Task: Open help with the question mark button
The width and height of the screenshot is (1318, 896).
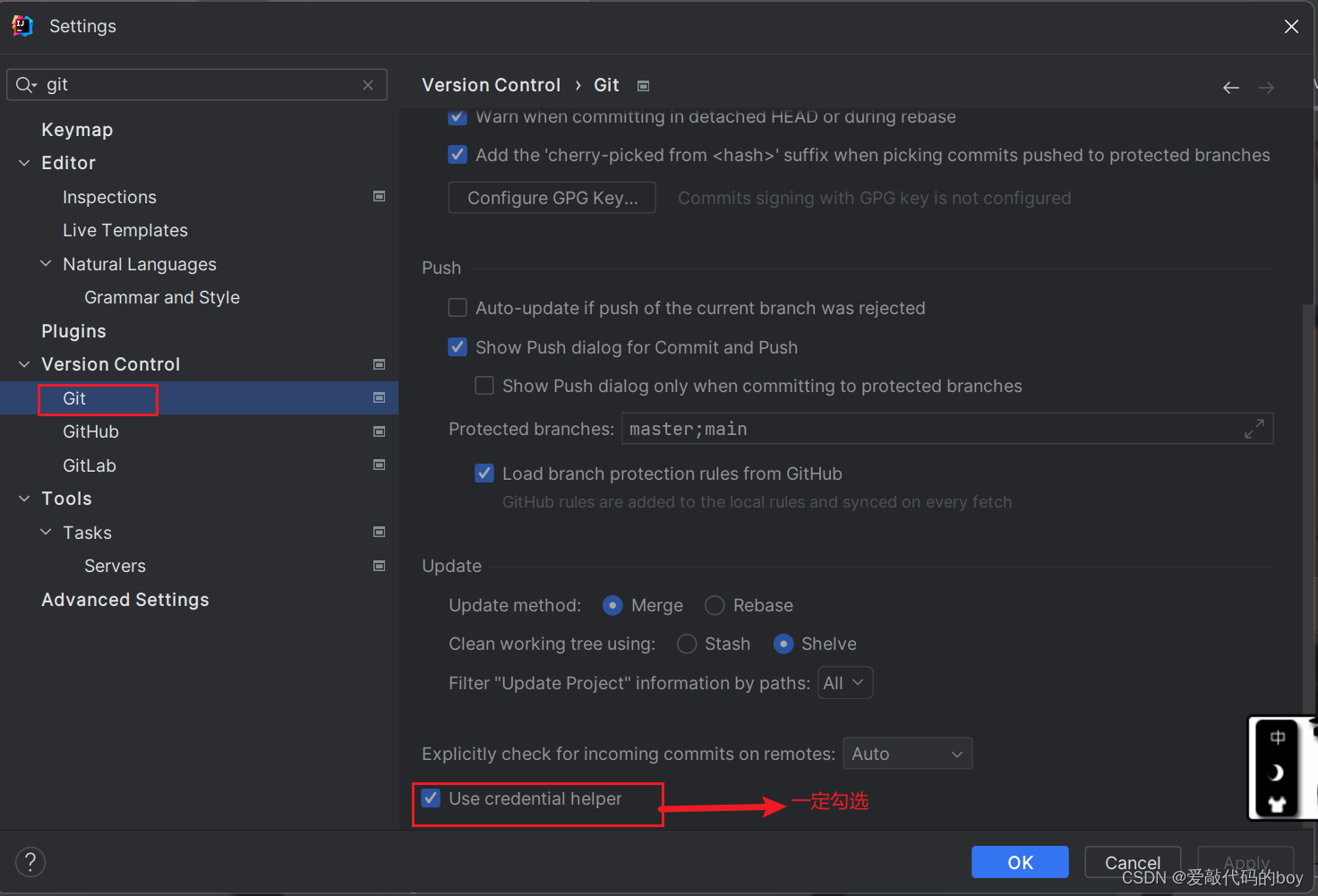Action: (x=30, y=862)
